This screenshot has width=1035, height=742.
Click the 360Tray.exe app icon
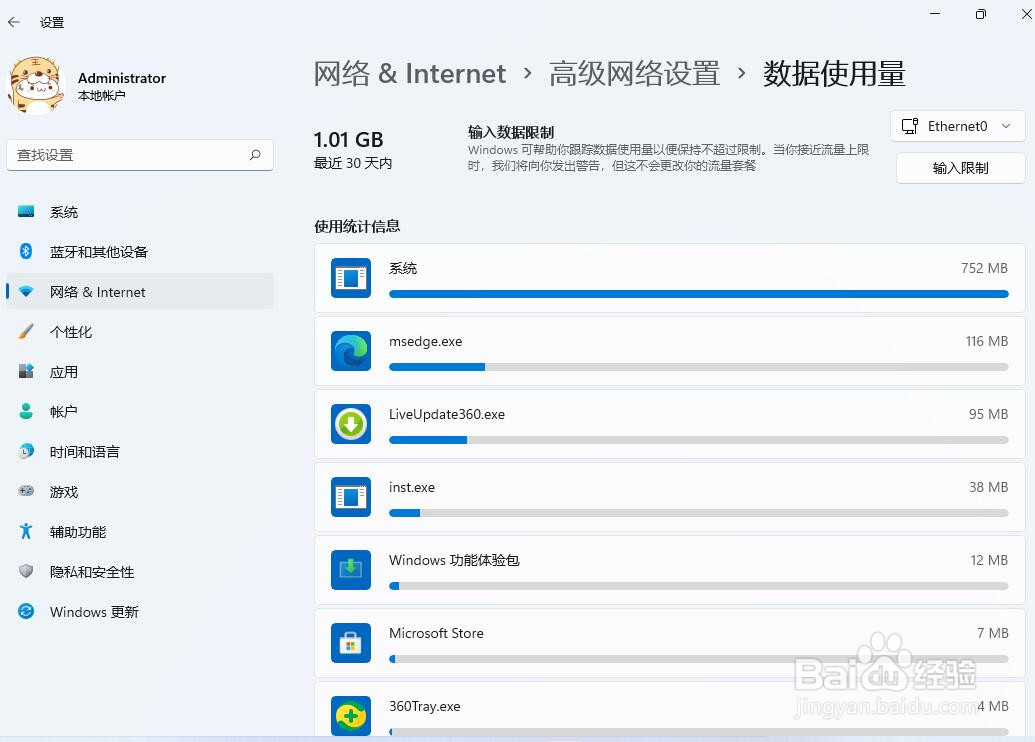click(351, 714)
